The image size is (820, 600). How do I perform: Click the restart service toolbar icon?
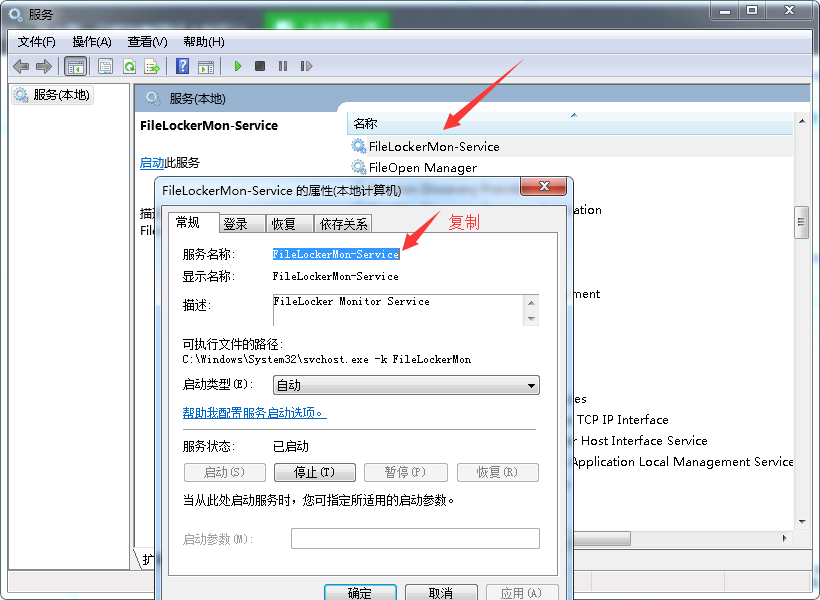pyautogui.click(x=306, y=66)
